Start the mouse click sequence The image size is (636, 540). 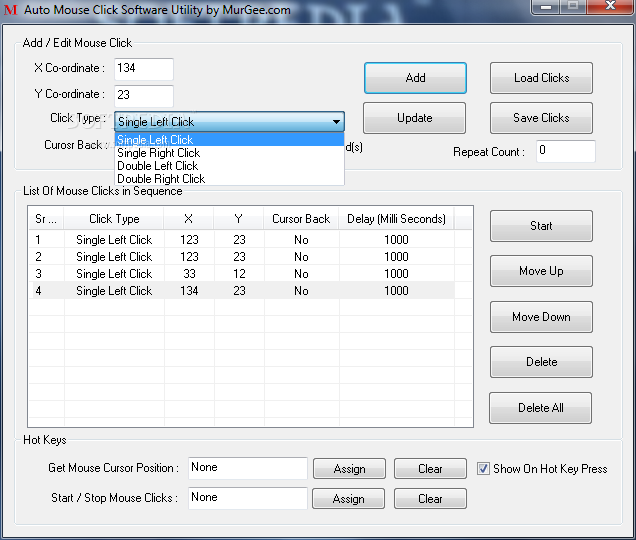coord(541,226)
